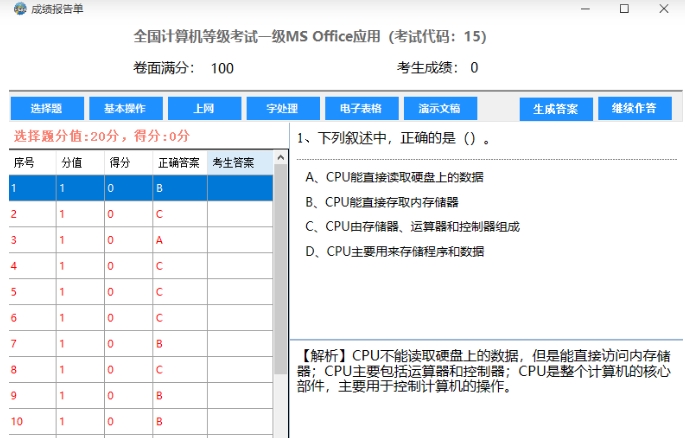Click the 分值 column header
The width and height of the screenshot is (685, 438).
tap(80, 163)
